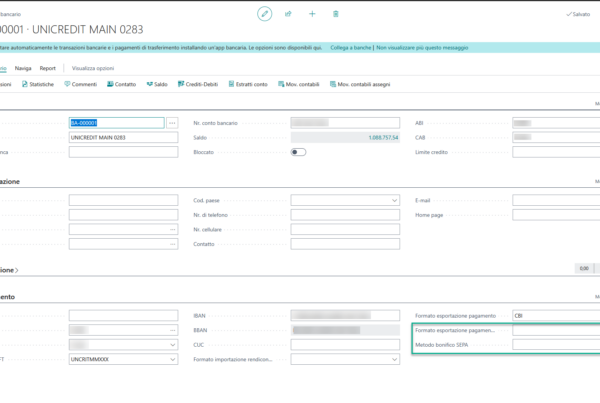Click the ABI field
This screenshot has width=600, height=403.
pos(556,123)
